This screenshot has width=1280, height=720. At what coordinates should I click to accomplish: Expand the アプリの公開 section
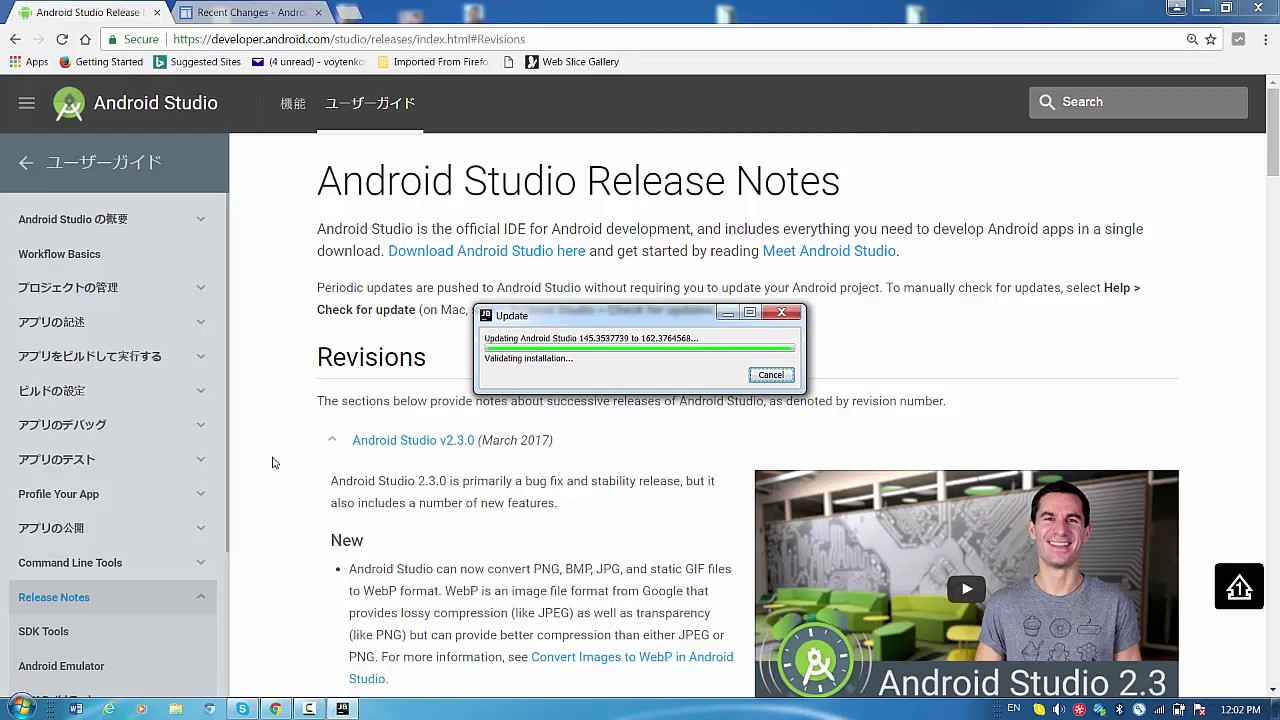click(x=200, y=528)
